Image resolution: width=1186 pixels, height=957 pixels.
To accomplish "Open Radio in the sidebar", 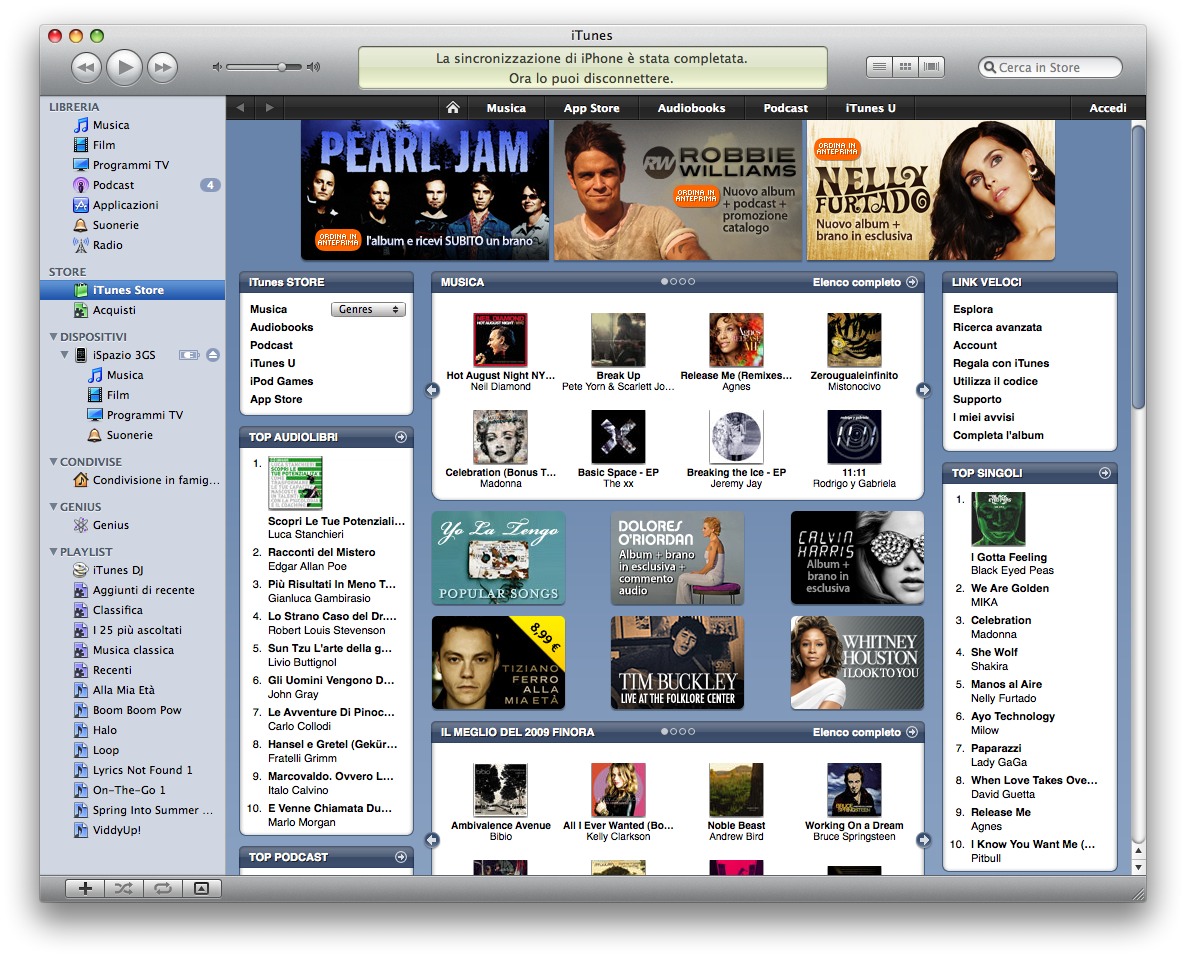I will (133, 245).
